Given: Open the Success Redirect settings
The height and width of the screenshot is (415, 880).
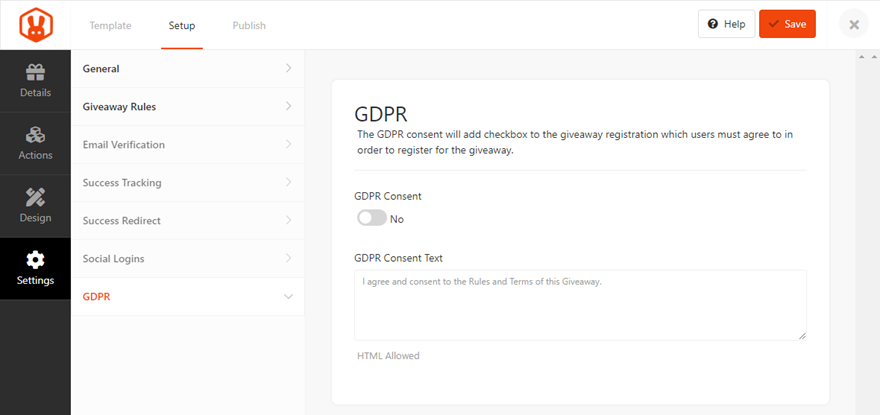Looking at the screenshot, I should pyautogui.click(x=122, y=221).
